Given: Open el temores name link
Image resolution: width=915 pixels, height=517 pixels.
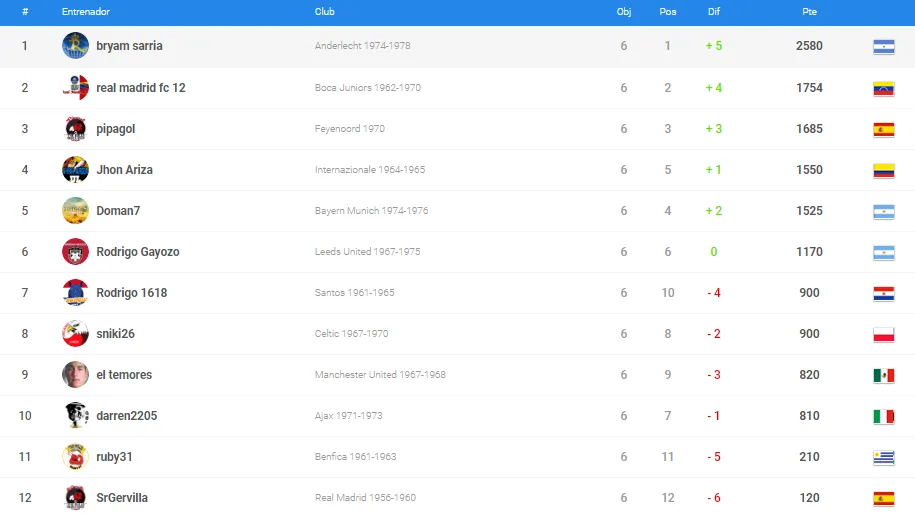Looking at the screenshot, I should pyautogui.click(x=124, y=375).
